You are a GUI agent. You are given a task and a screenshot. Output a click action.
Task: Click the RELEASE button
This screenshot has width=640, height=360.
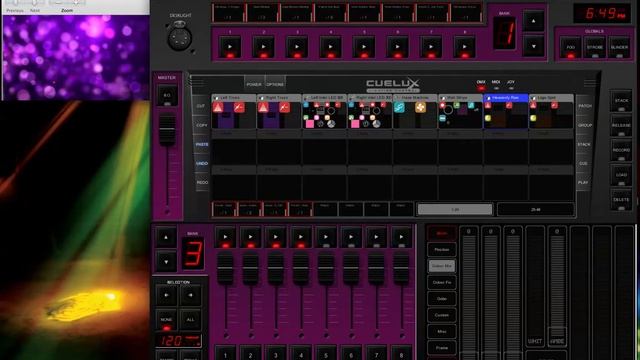(621, 126)
